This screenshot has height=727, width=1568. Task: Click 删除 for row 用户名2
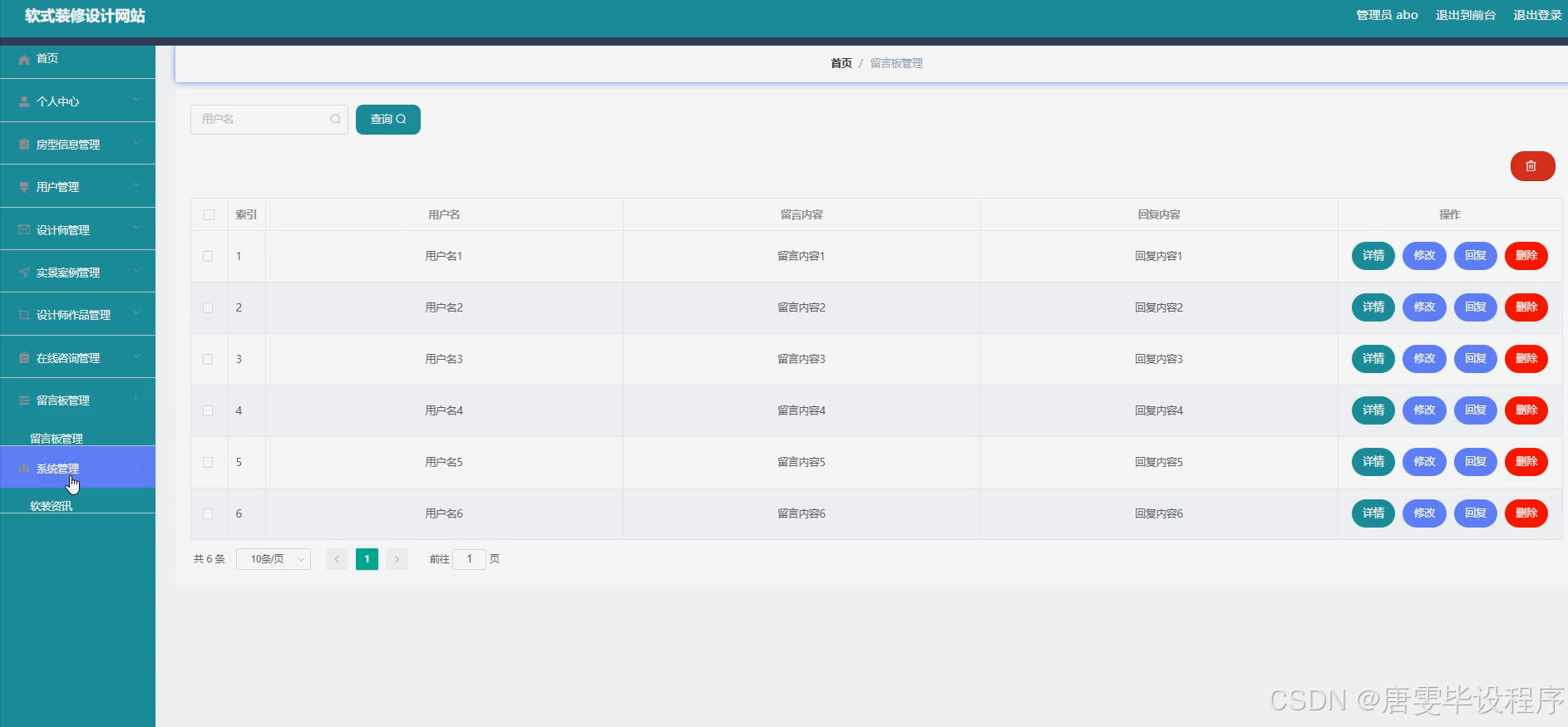[x=1526, y=307]
